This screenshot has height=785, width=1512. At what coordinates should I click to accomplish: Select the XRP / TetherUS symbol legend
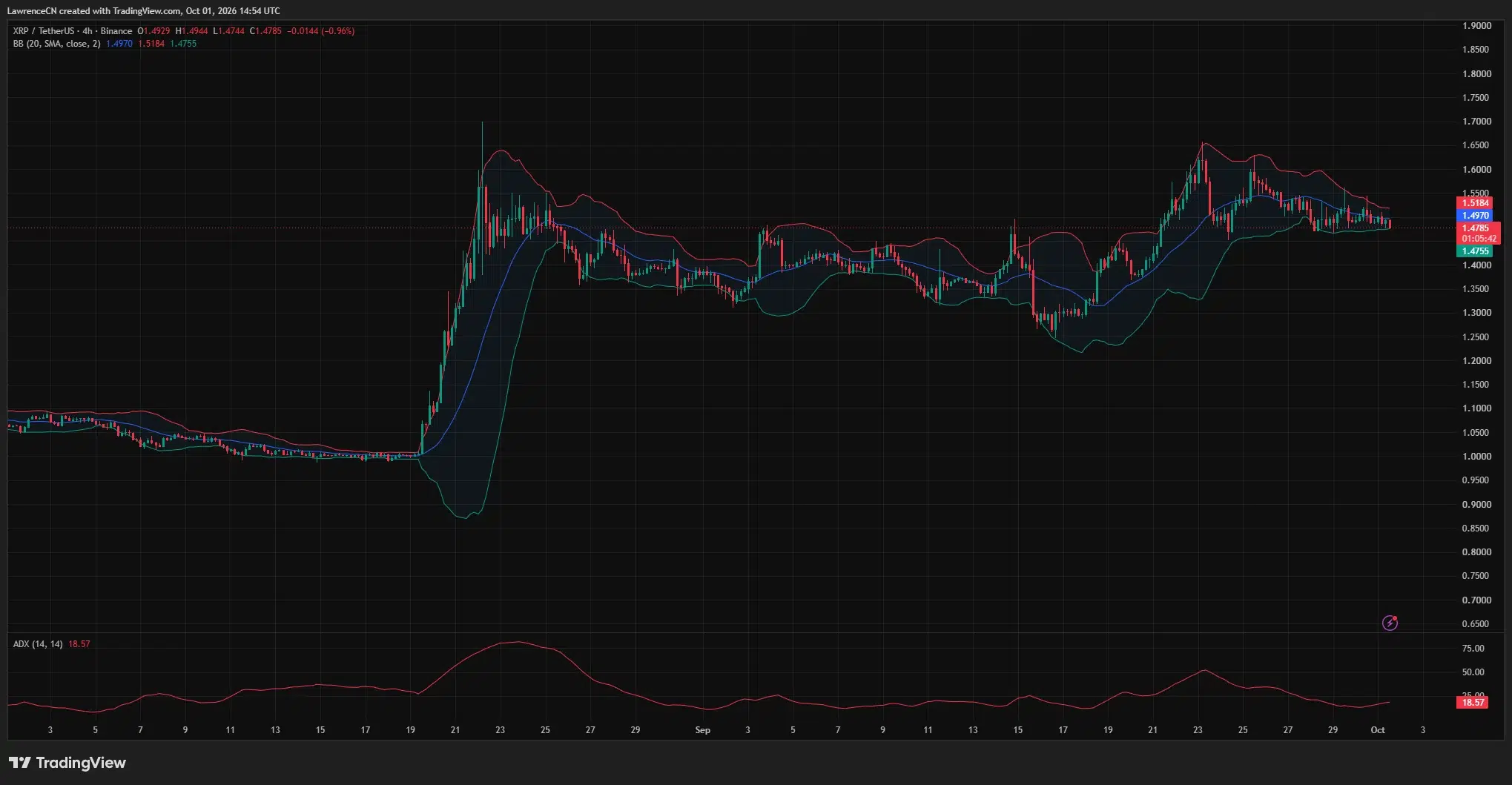(73, 31)
